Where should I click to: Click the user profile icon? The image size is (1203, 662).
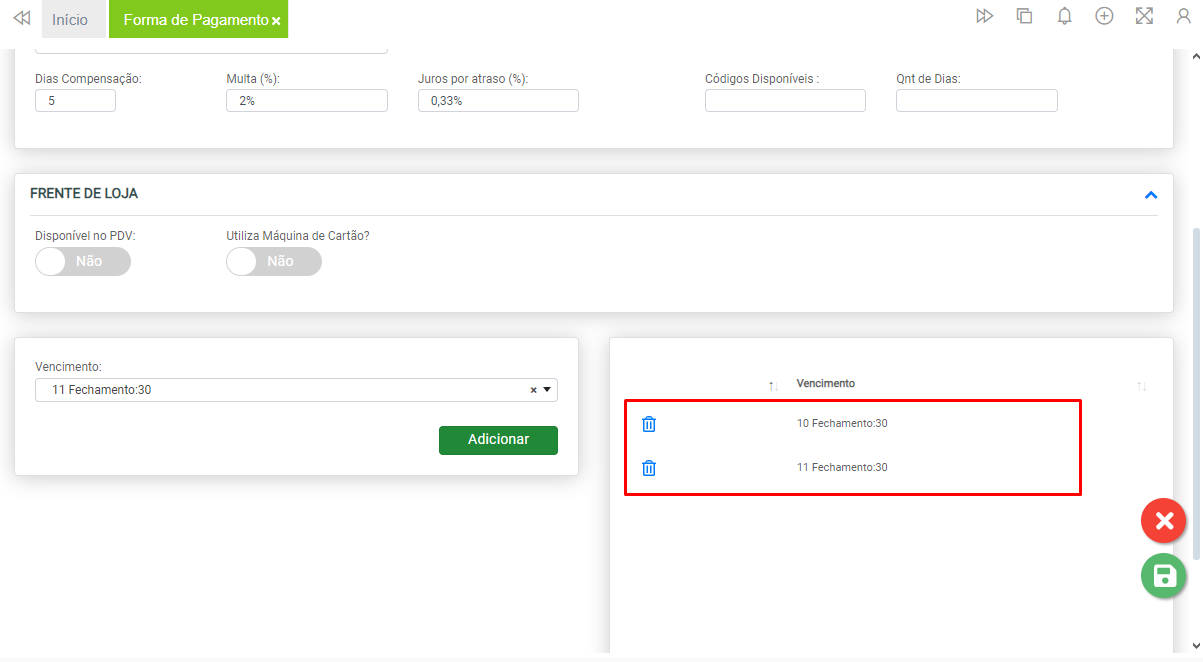click(1183, 16)
